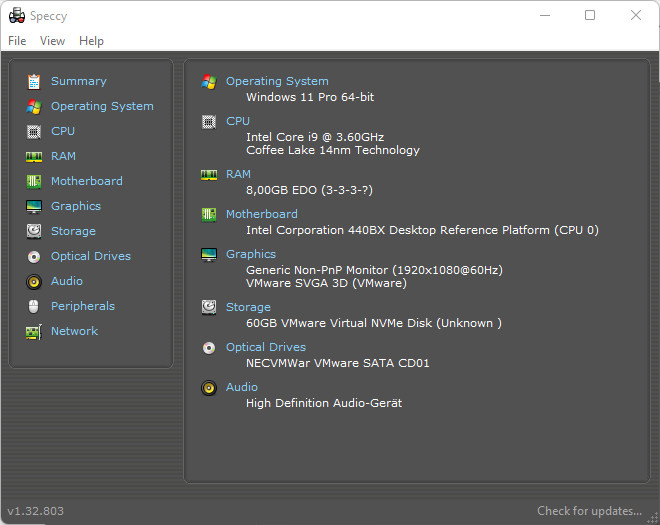Click the NECVMWar VMware SATA CD01 text
Image resolution: width=660 pixels, height=525 pixels.
pyautogui.click(x=338, y=363)
